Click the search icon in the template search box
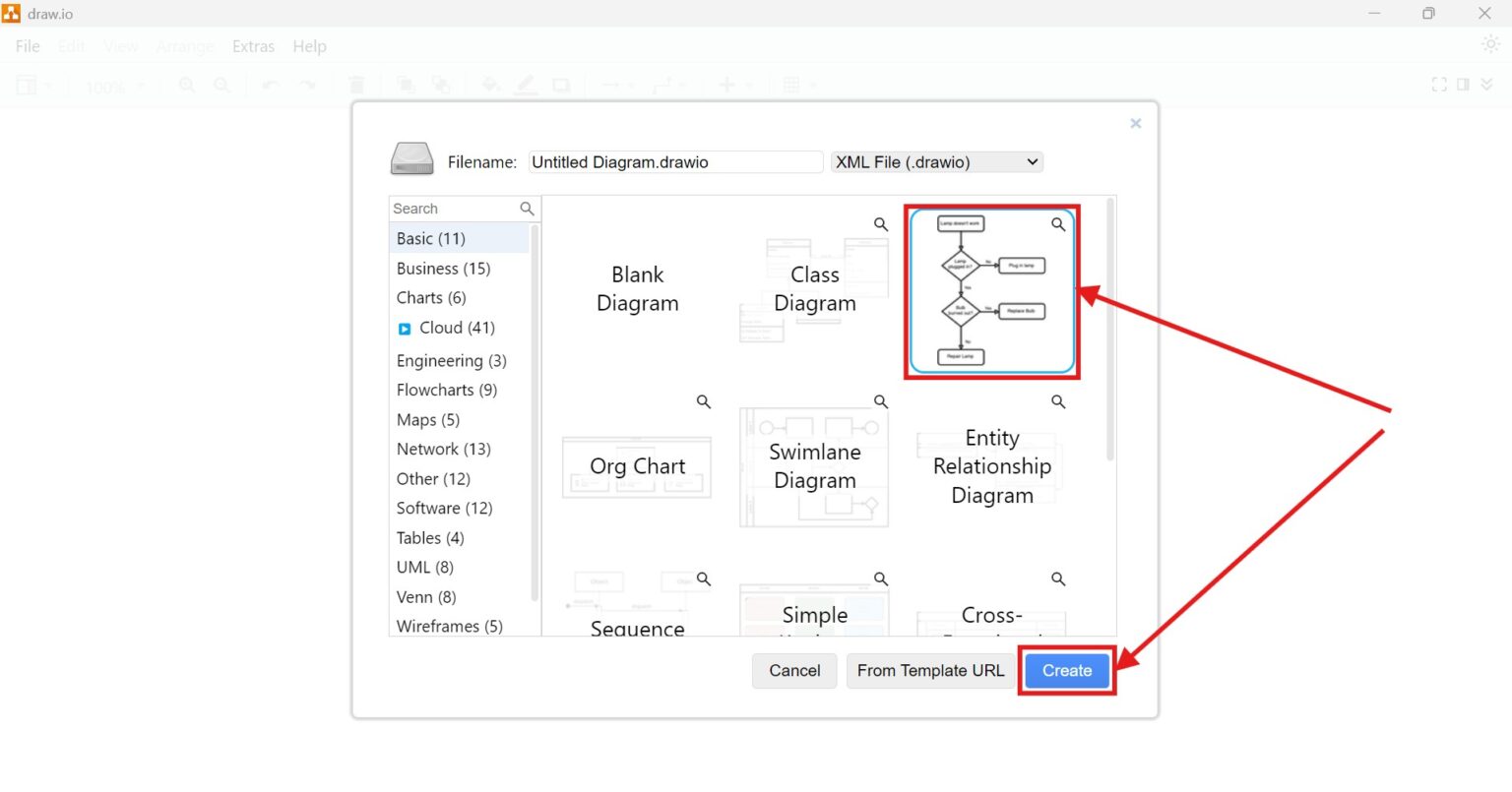This screenshot has height=792, width=1512. coord(528,209)
